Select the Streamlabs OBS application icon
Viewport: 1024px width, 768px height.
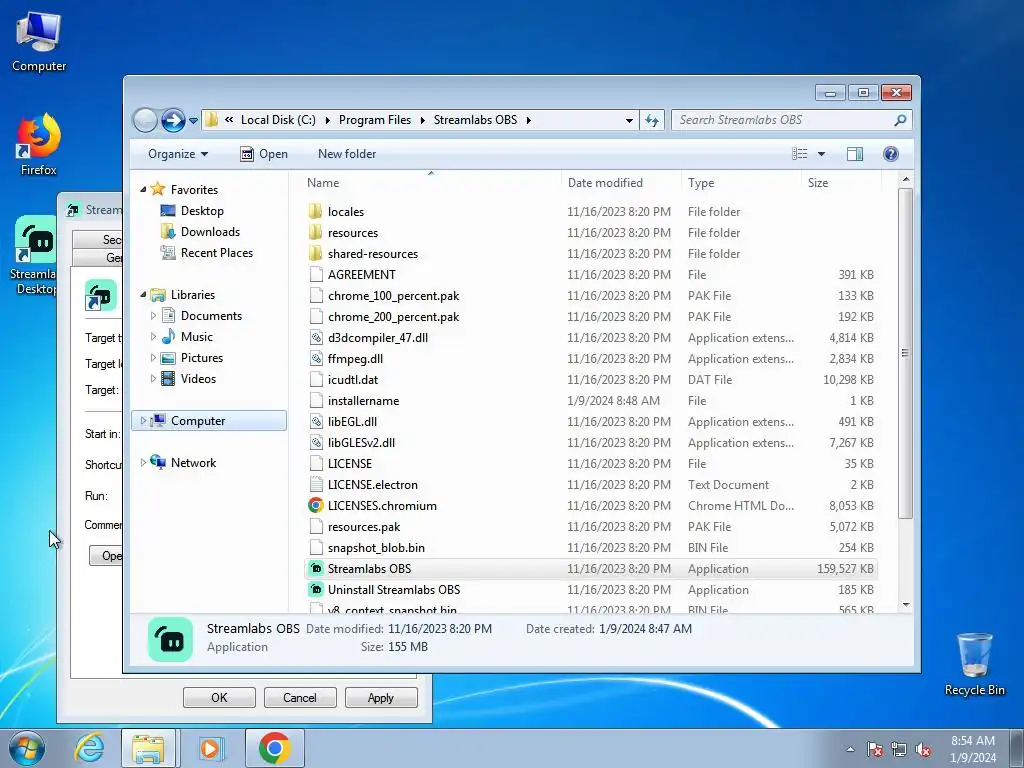316,569
